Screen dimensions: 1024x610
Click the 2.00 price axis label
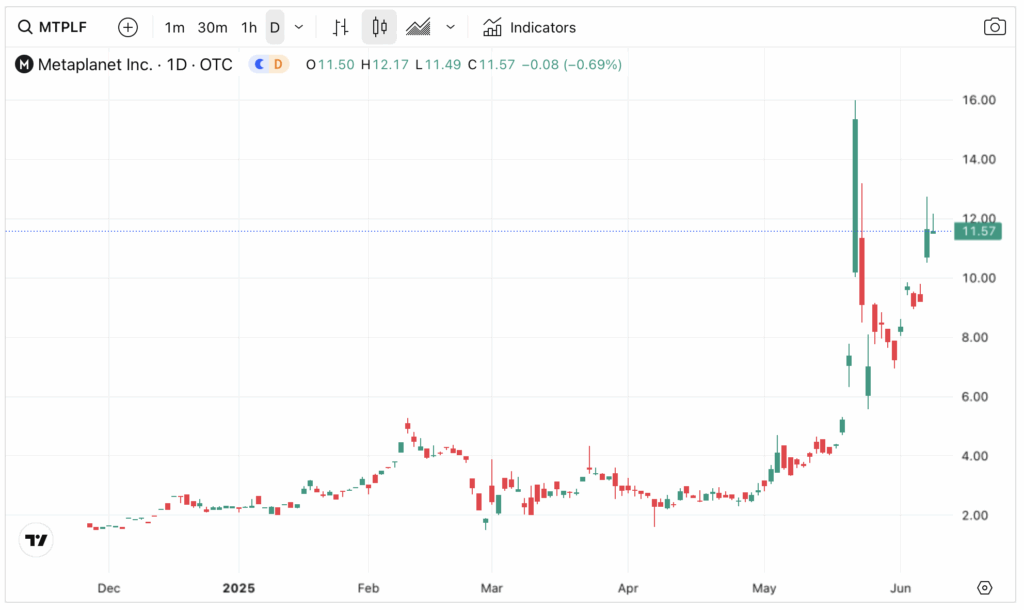tap(974, 515)
